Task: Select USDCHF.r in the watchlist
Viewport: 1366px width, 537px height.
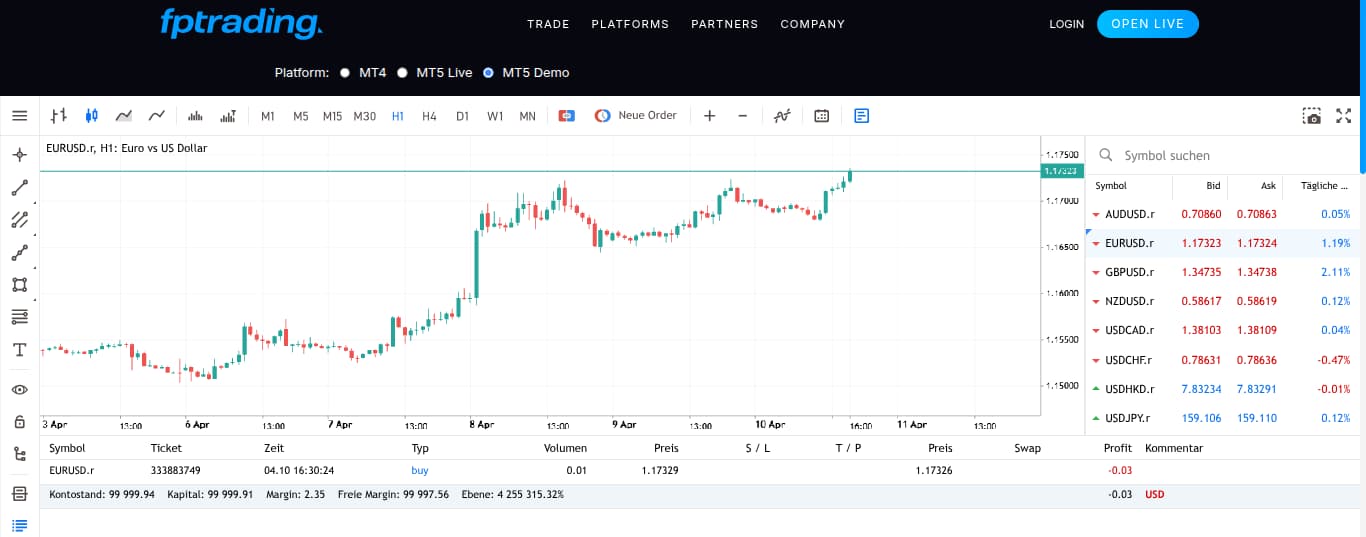Action: (1223, 360)
